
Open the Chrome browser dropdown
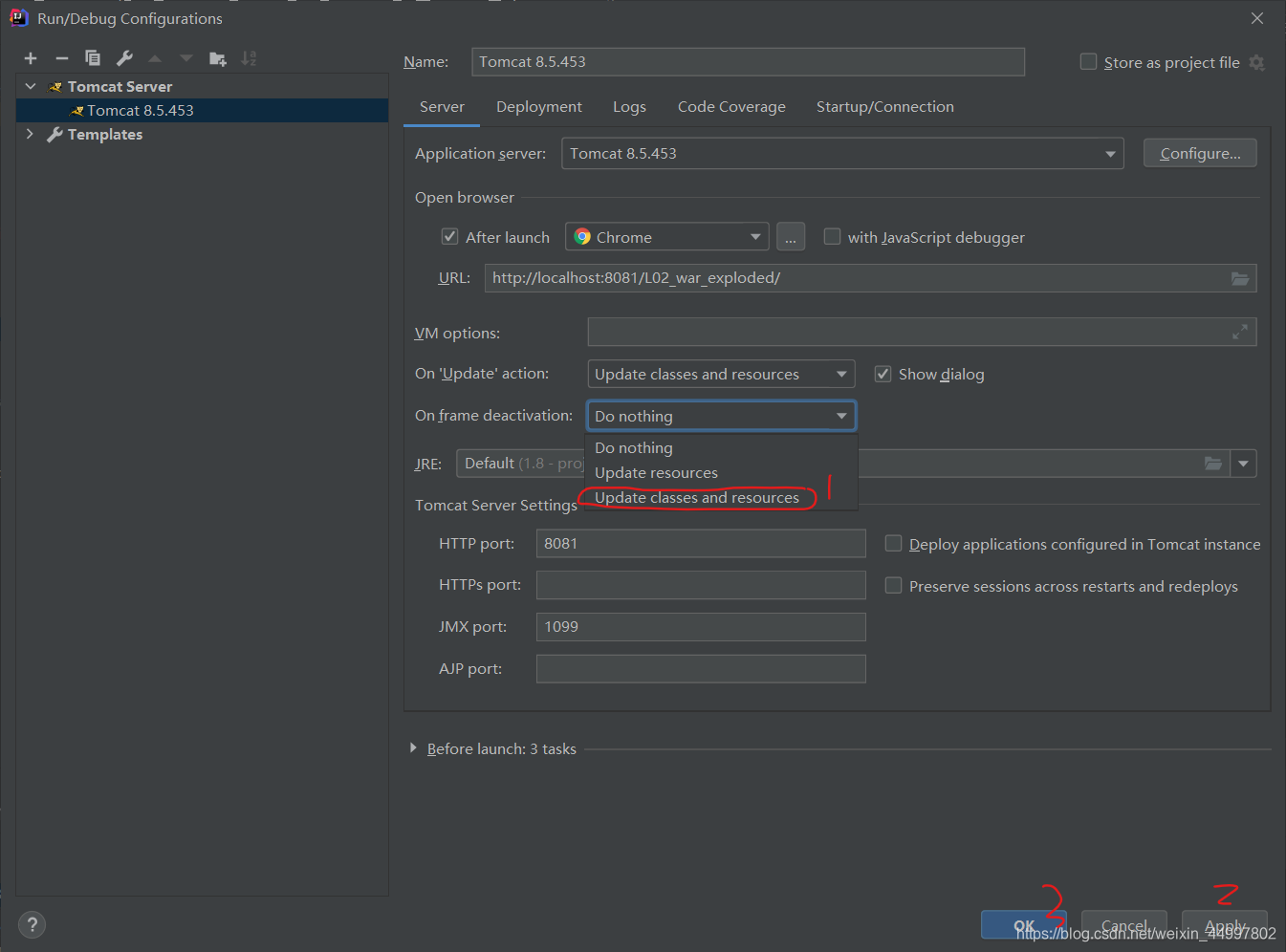(x=667, y=237)
